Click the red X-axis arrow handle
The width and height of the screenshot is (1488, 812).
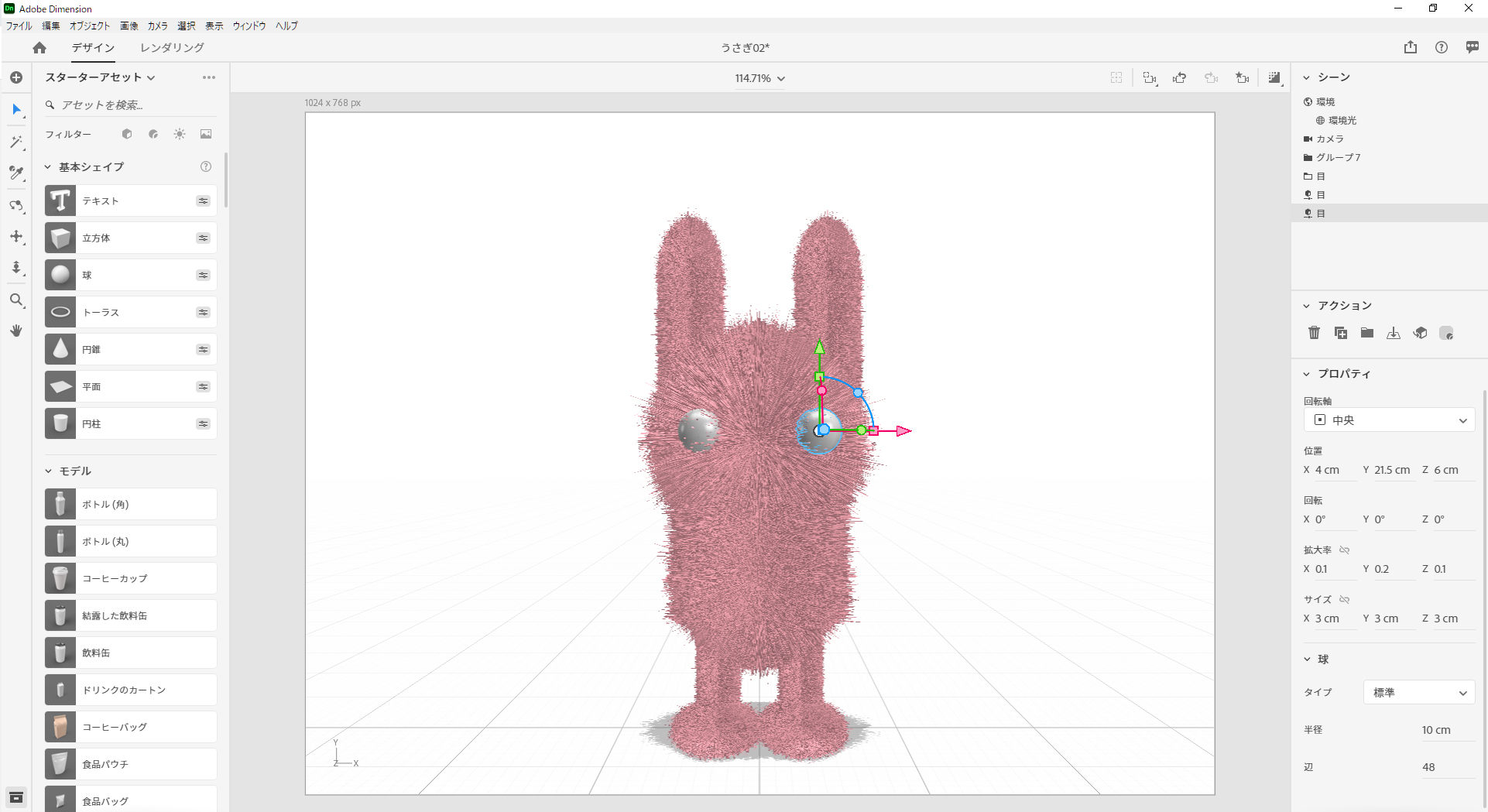point(903,431)
